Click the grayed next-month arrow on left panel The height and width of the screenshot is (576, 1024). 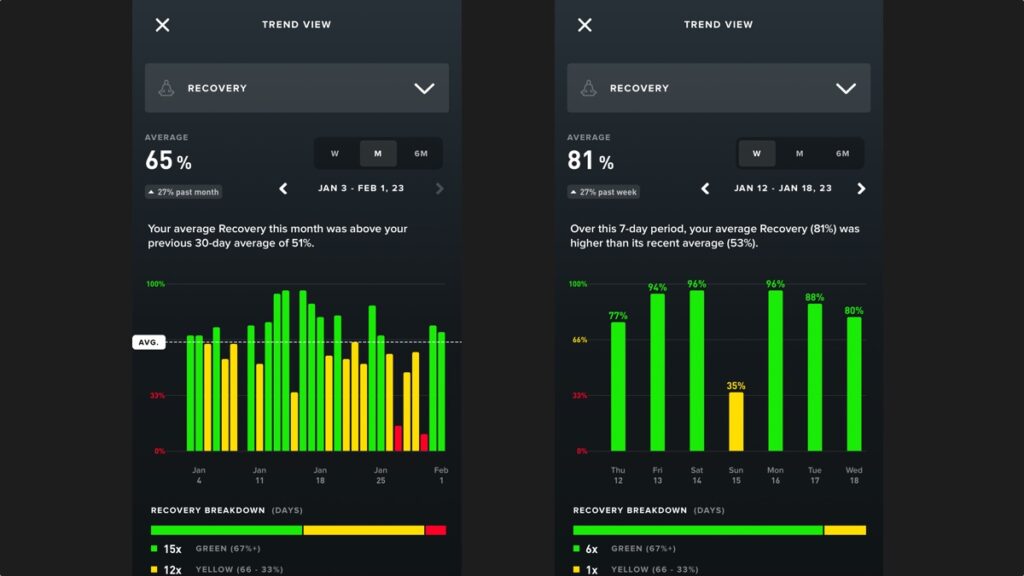click(x=440, y=188)
